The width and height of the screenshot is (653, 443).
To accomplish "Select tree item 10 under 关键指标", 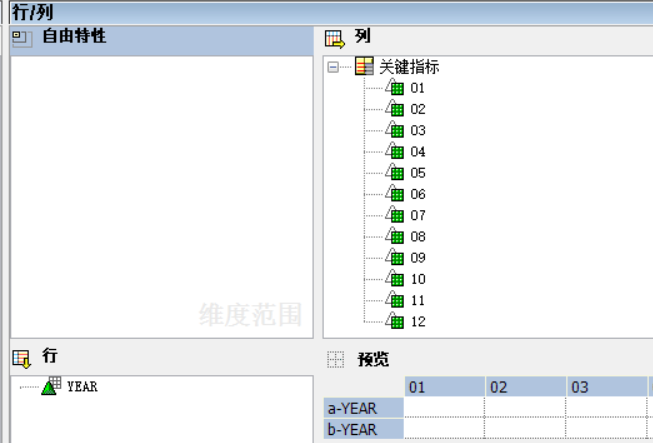I will point(417,279).
